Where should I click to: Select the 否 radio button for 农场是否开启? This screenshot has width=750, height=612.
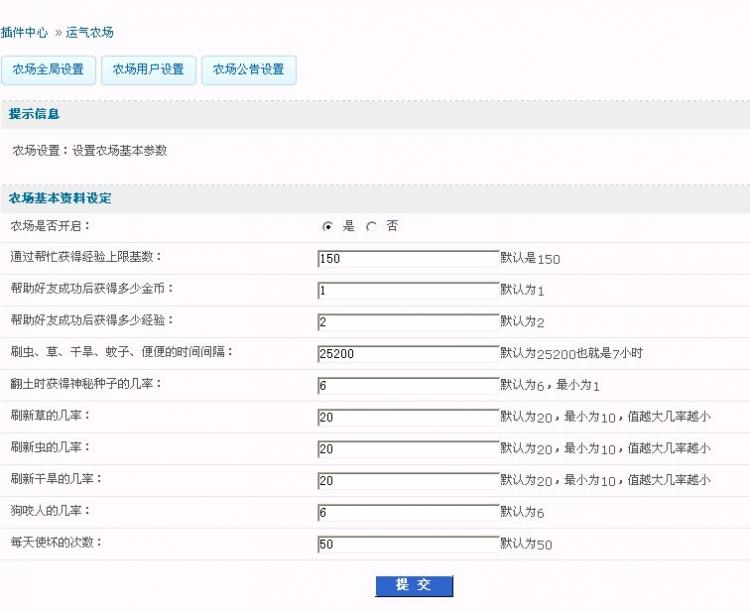[371, 227]
